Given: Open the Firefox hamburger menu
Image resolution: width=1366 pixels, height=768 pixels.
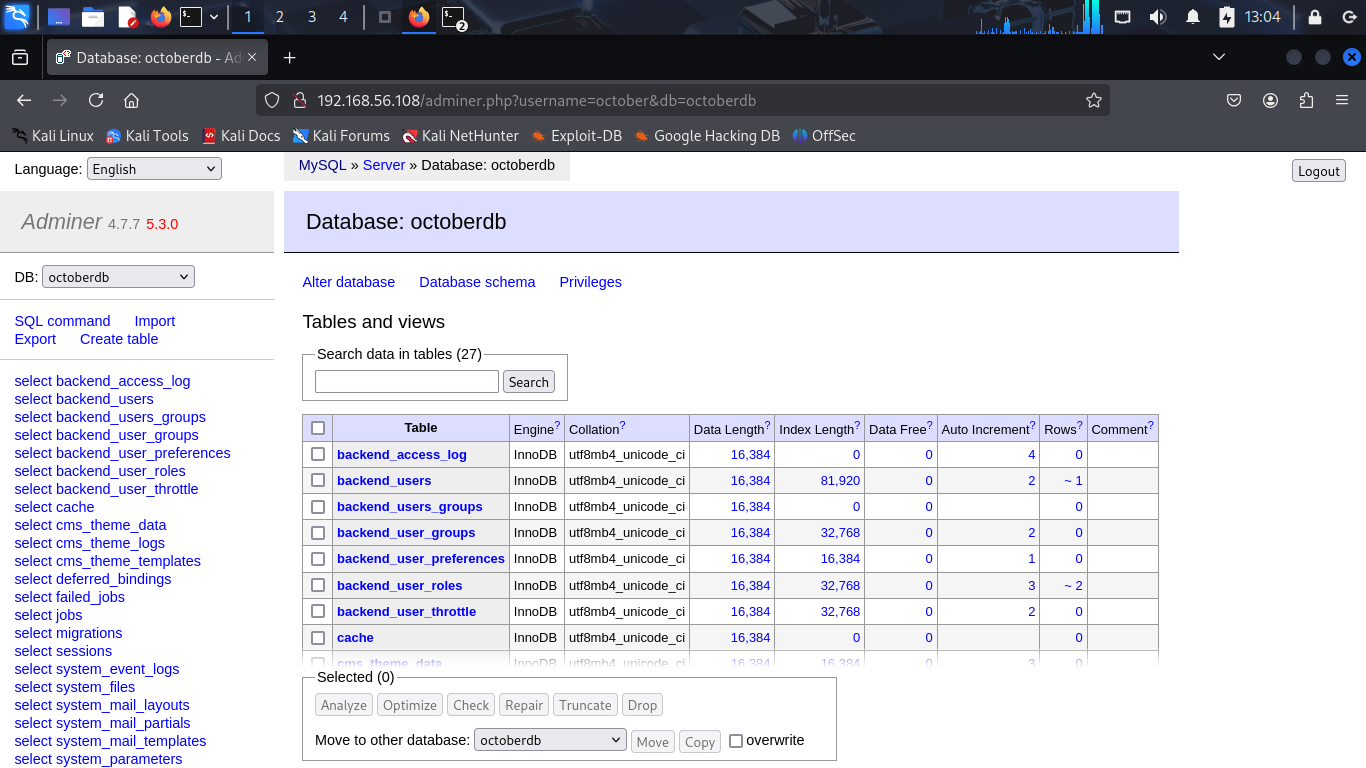Looking at the screenshot, I should pos(1342,100).
